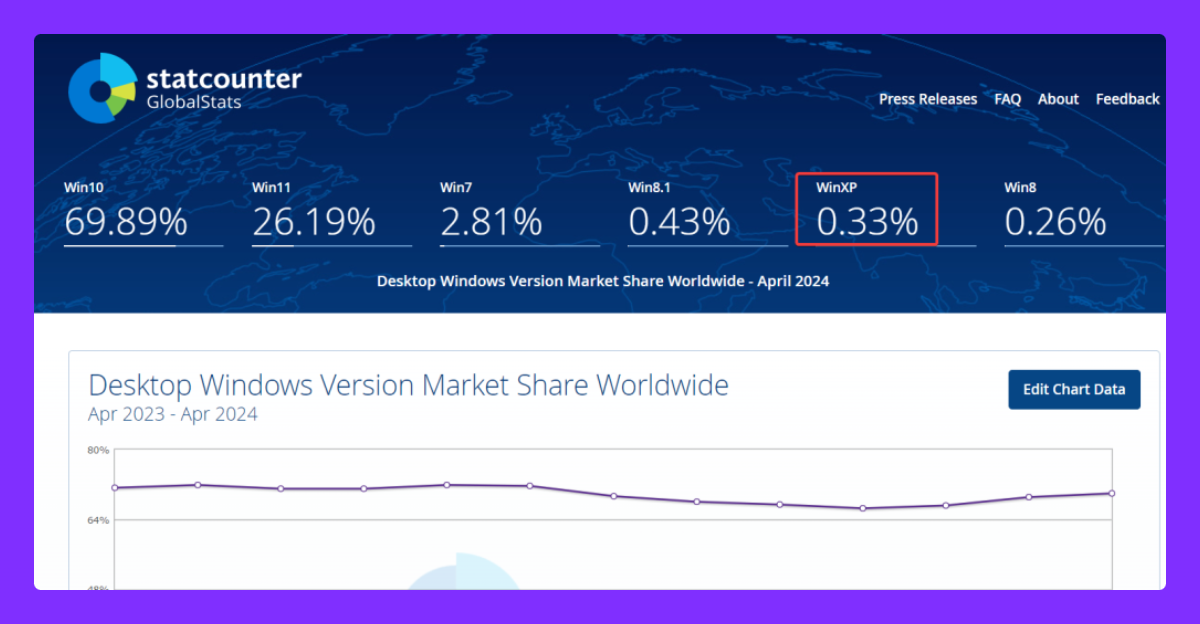This screenshot has width=1200, height=624.
Task: Open the Feedback link
Action: [1127, 99]
